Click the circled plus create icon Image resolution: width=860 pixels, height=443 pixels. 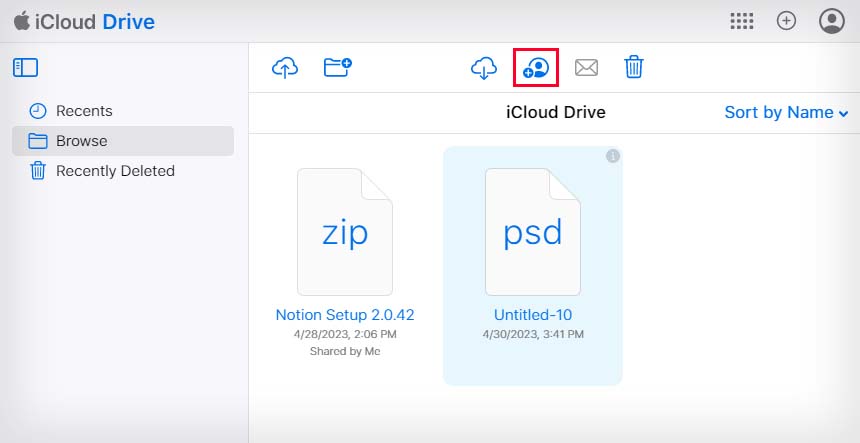pos(786,21)
